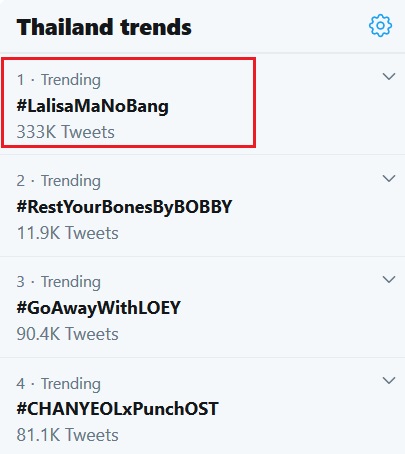405x454 pixels.
Task: Click the 333K Tweets count
Action: pyautogui.click(x=66, y=132)
